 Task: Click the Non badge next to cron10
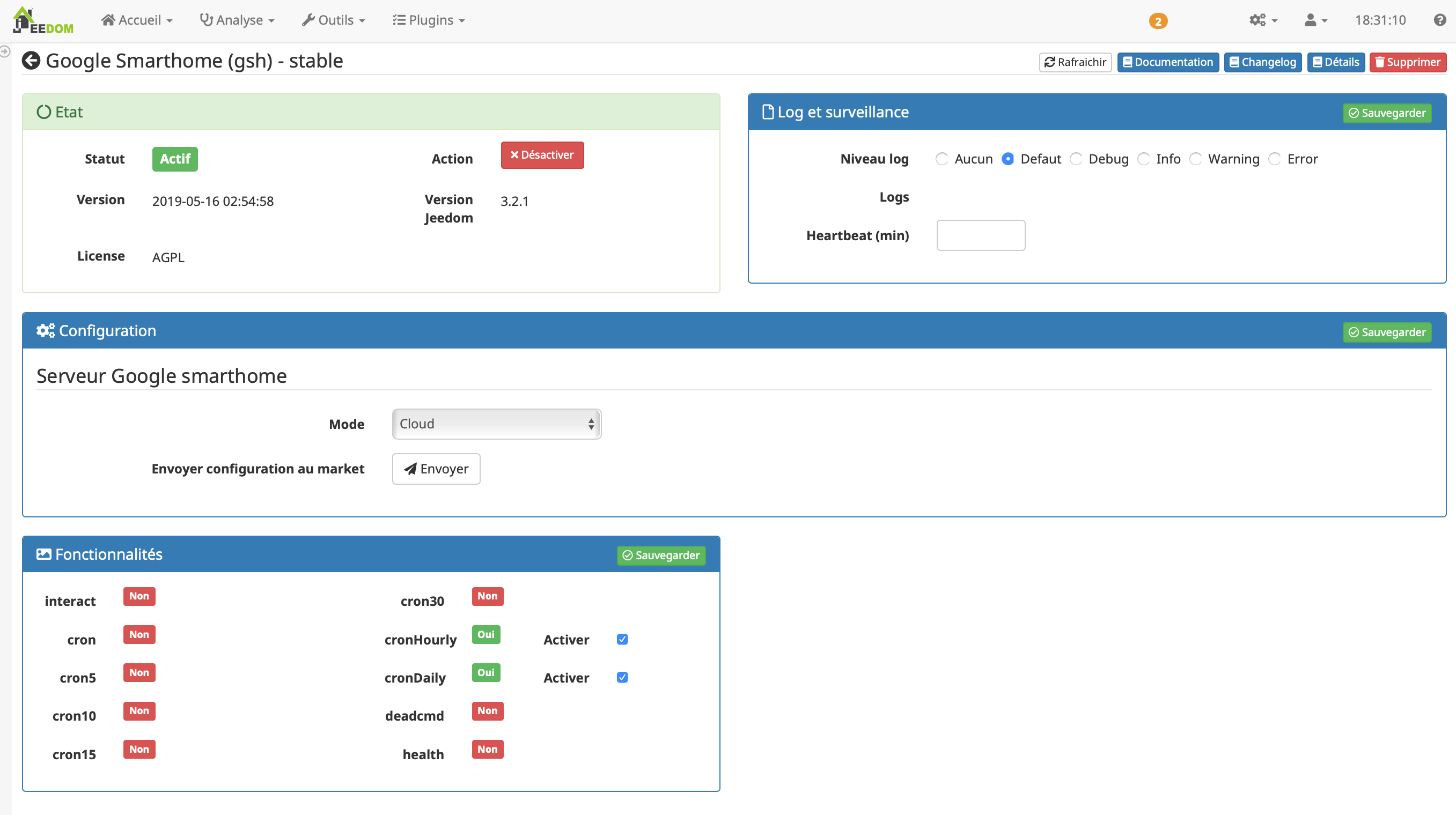click(x=139, y=711)
